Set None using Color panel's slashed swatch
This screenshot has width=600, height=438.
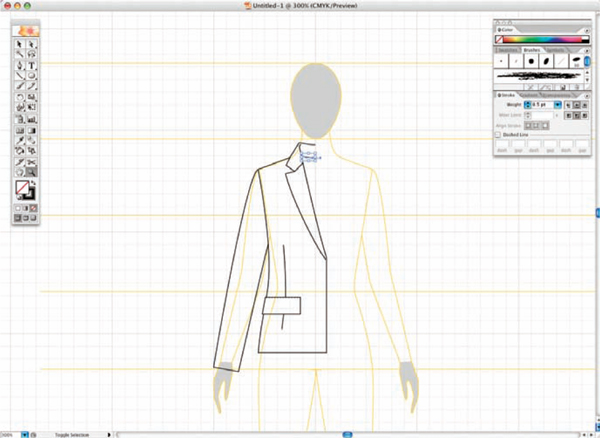[499, 39]
